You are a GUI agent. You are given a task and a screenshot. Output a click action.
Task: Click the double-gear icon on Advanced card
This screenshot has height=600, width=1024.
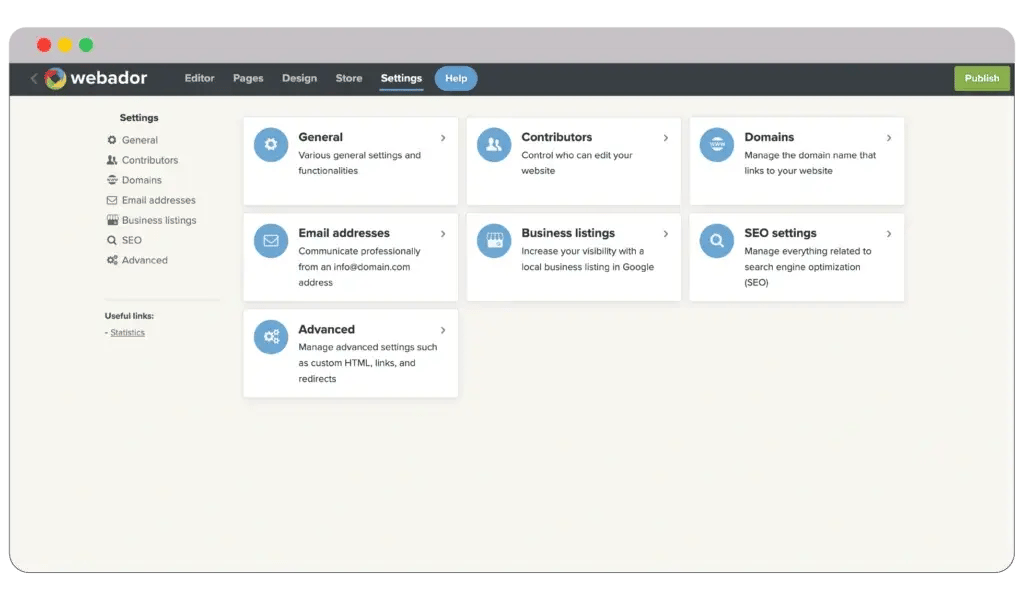pyautogui.click(x=270, y=337)
